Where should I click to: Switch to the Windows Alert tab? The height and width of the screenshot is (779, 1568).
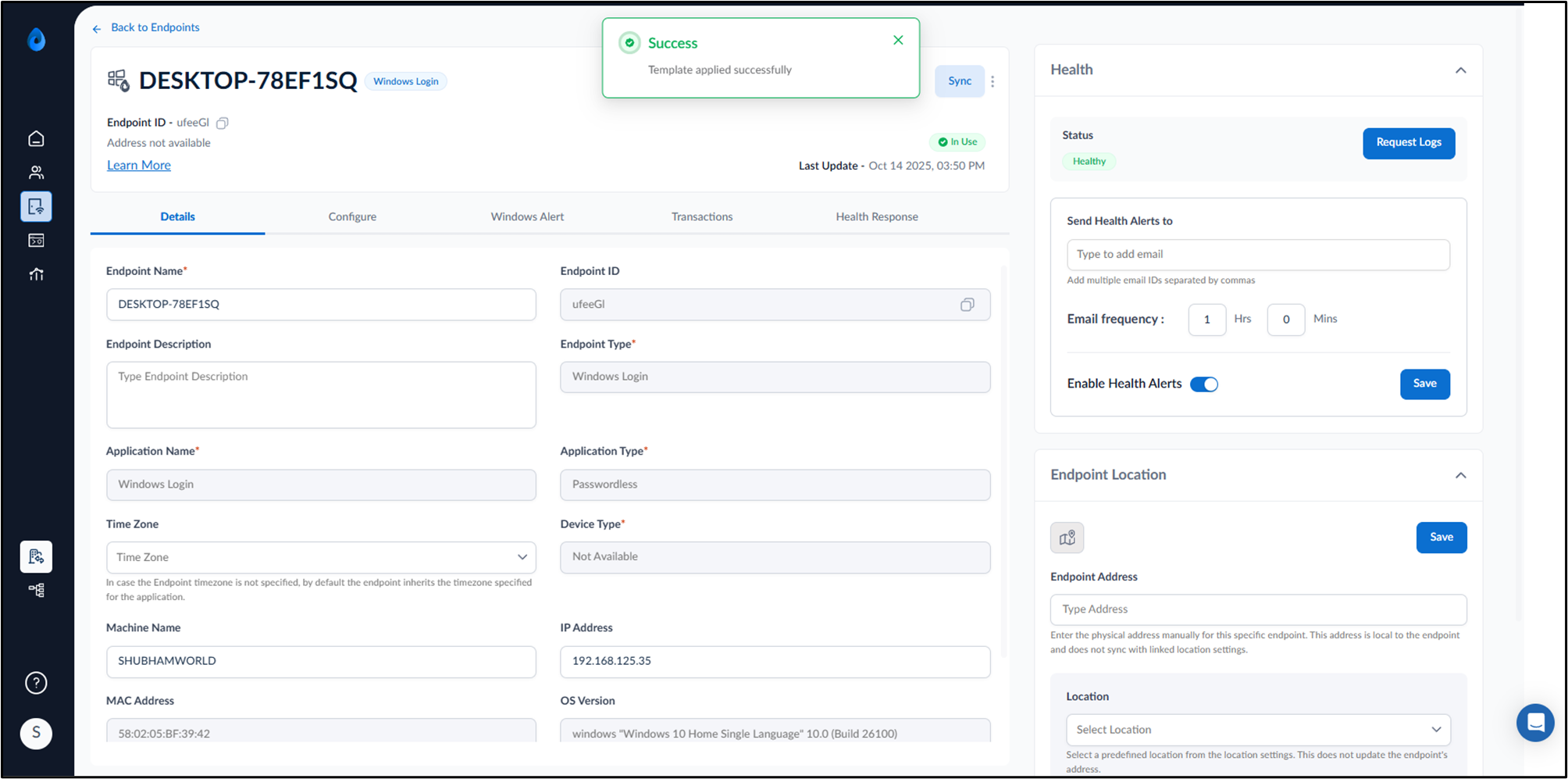pos(527,217)
